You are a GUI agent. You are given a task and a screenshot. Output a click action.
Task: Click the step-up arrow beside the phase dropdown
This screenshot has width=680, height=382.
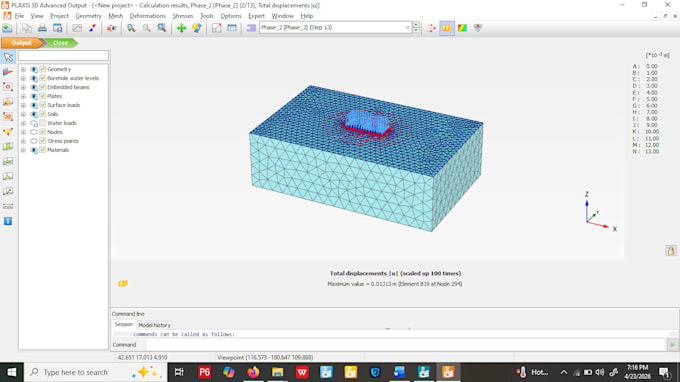[416, 25]
